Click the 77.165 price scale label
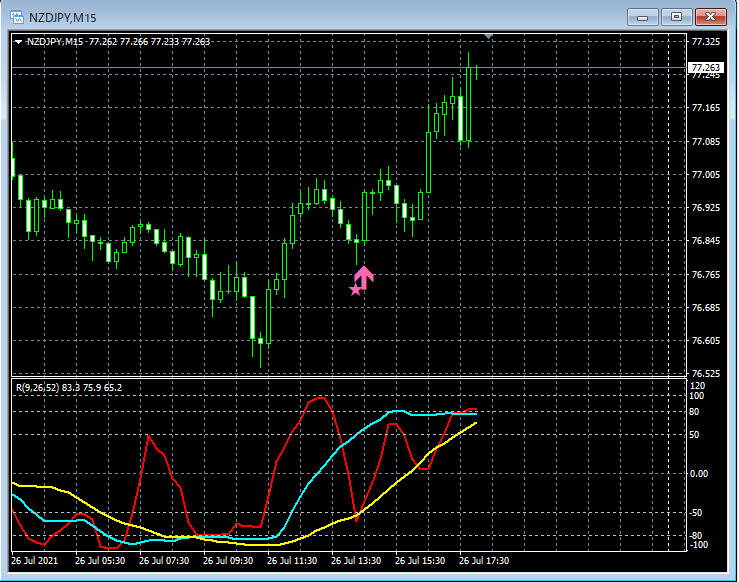The image size is (739, 582). tap(706, 108)
